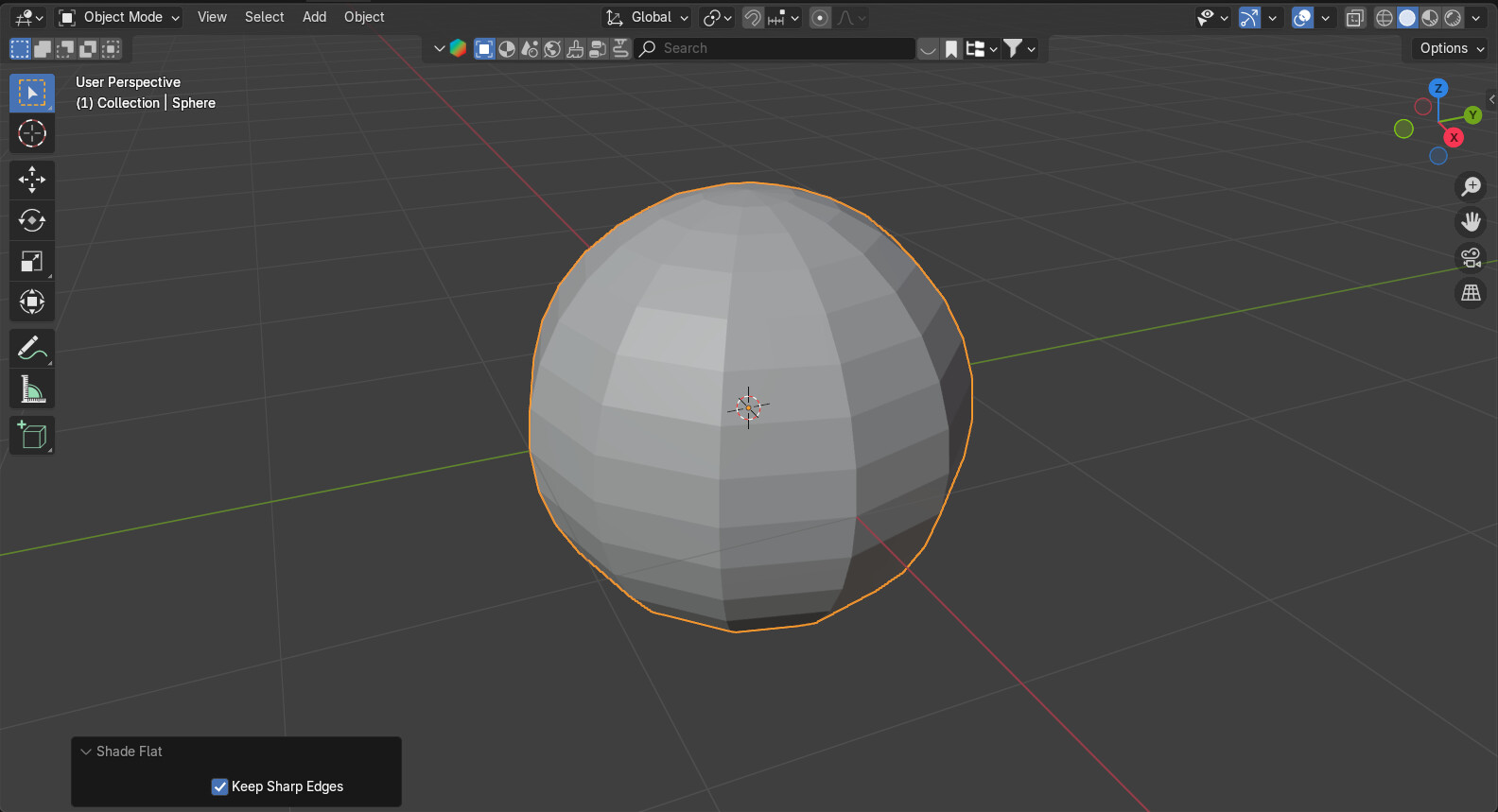1498x812 pixels.
Task: Toggle viewport gizmos visibility button
Action: point(1249,17)
